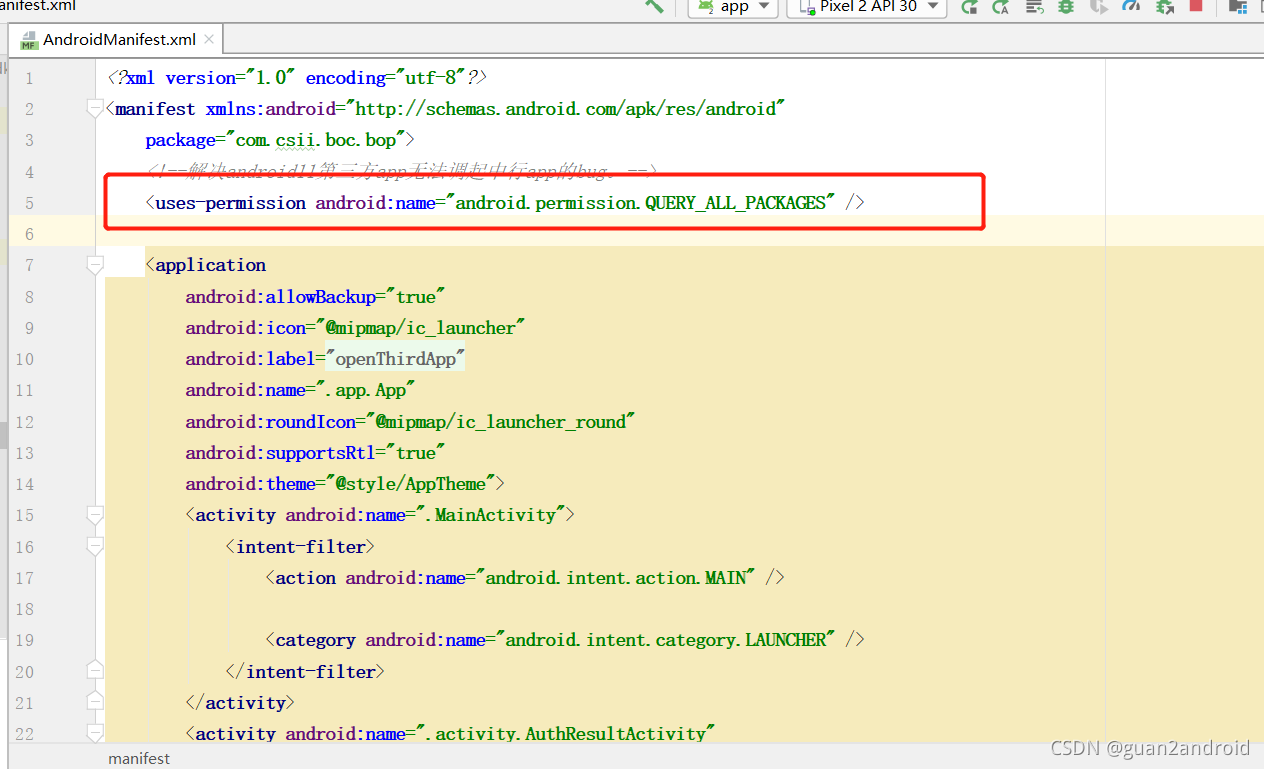Click line number 18 in the gutter

(x=24, y=609)
